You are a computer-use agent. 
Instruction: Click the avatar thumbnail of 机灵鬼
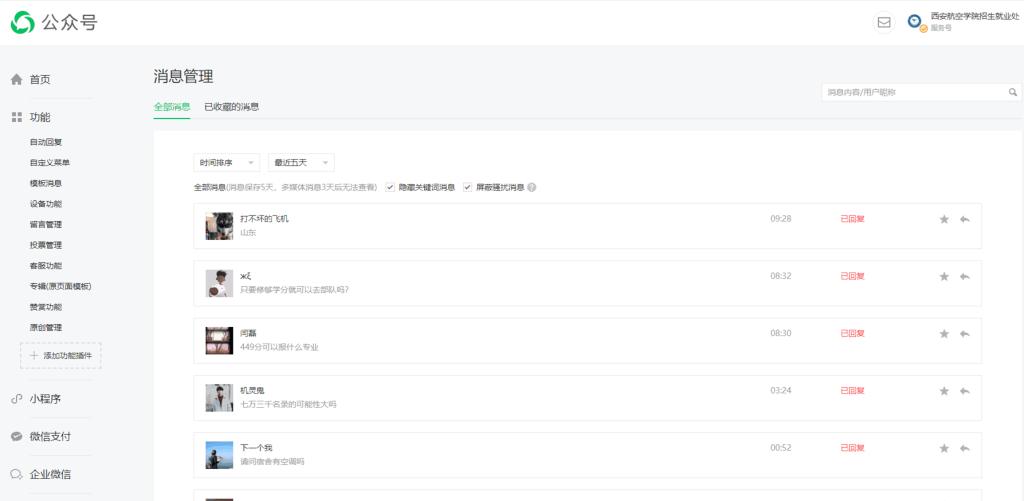click(x=219, y=397)
